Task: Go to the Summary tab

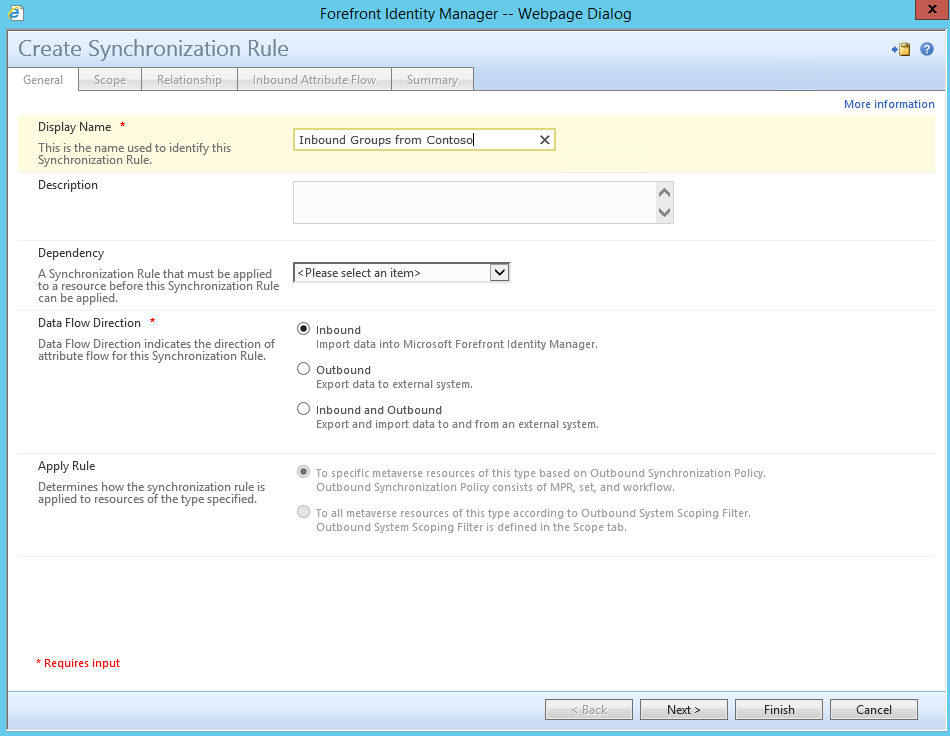Action: (432, 80)
